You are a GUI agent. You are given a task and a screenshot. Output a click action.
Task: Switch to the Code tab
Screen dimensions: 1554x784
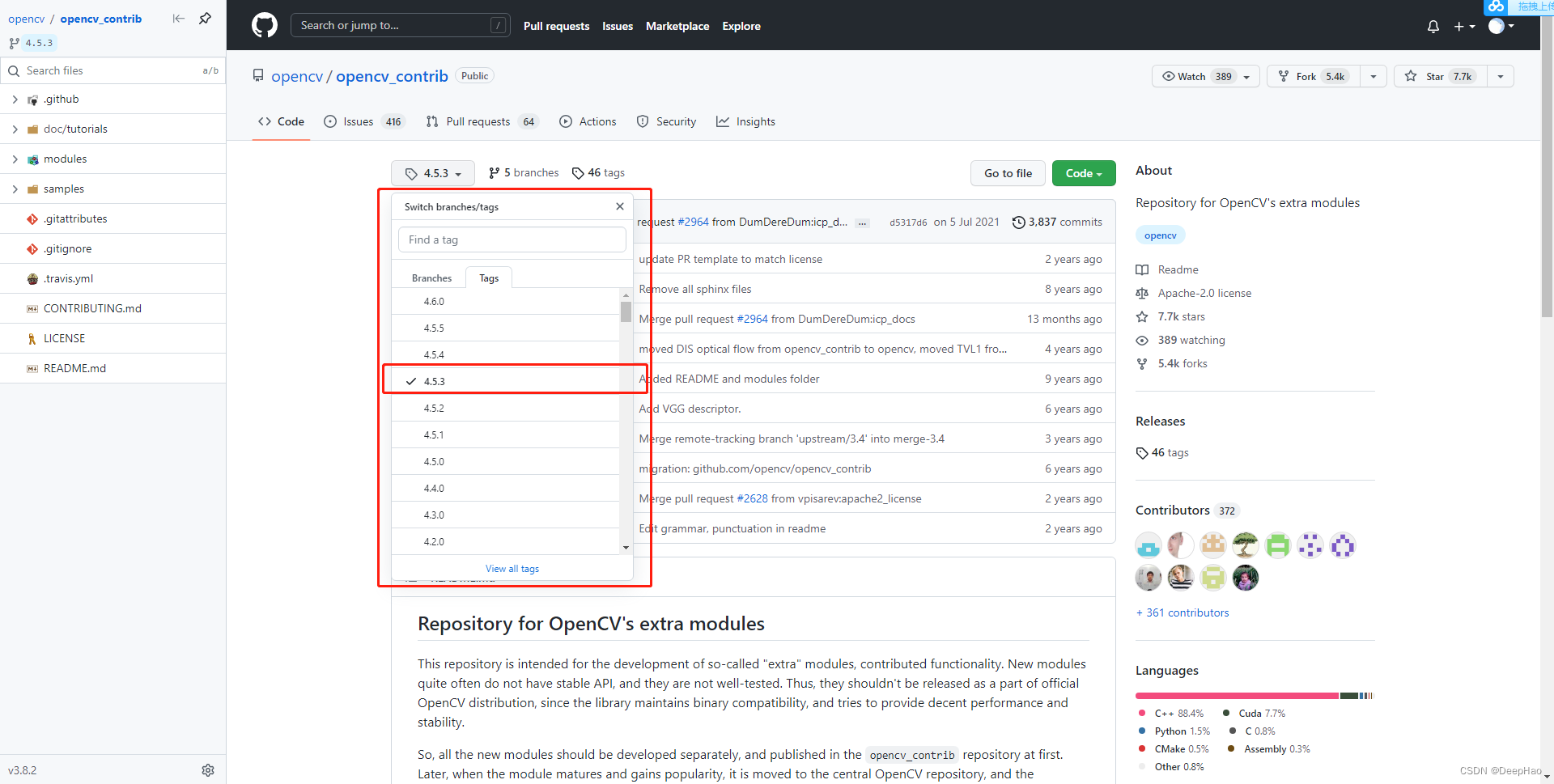(281, 121)
